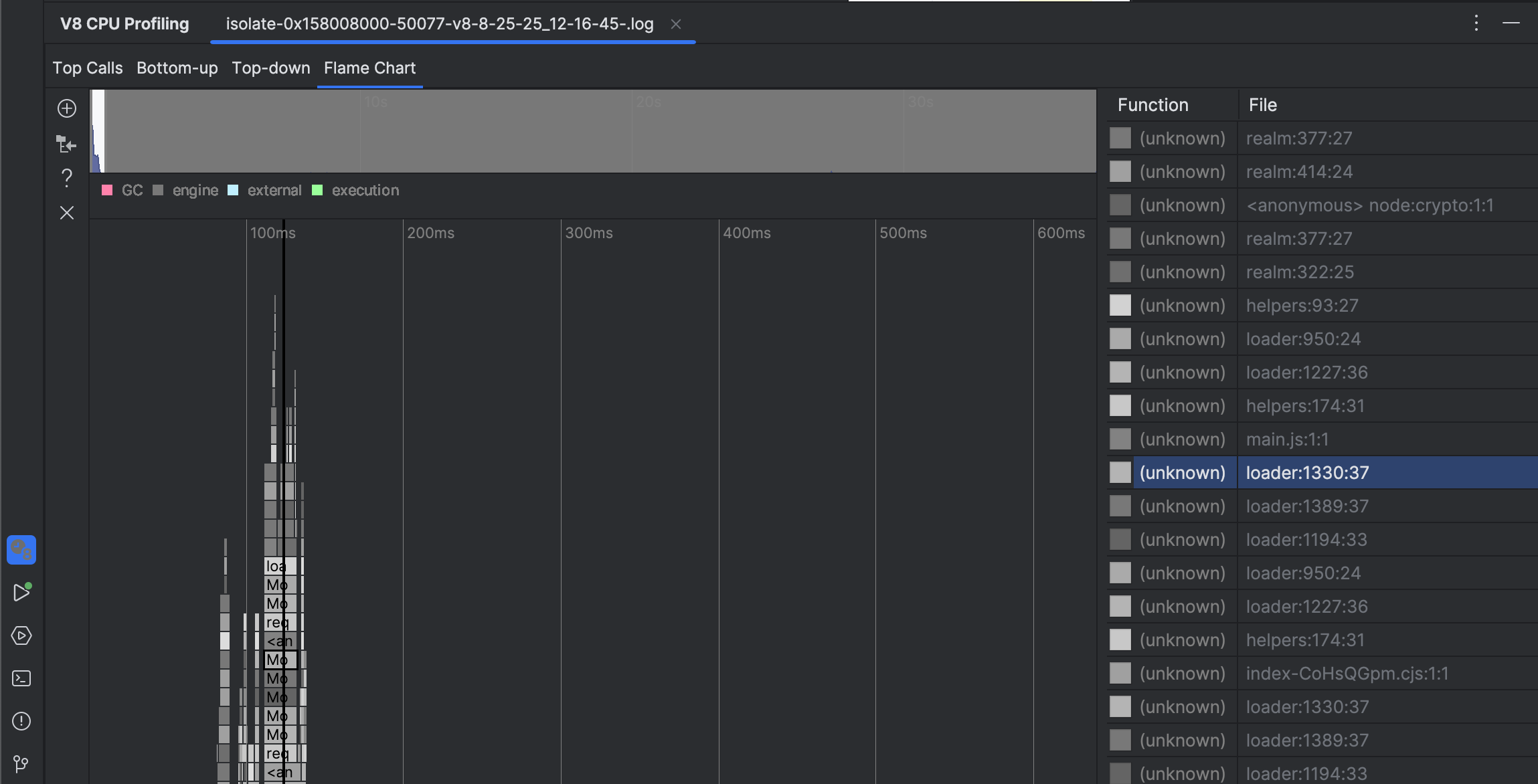
Task: Select the Run tool window icon
Action: (x=21, y=593)
